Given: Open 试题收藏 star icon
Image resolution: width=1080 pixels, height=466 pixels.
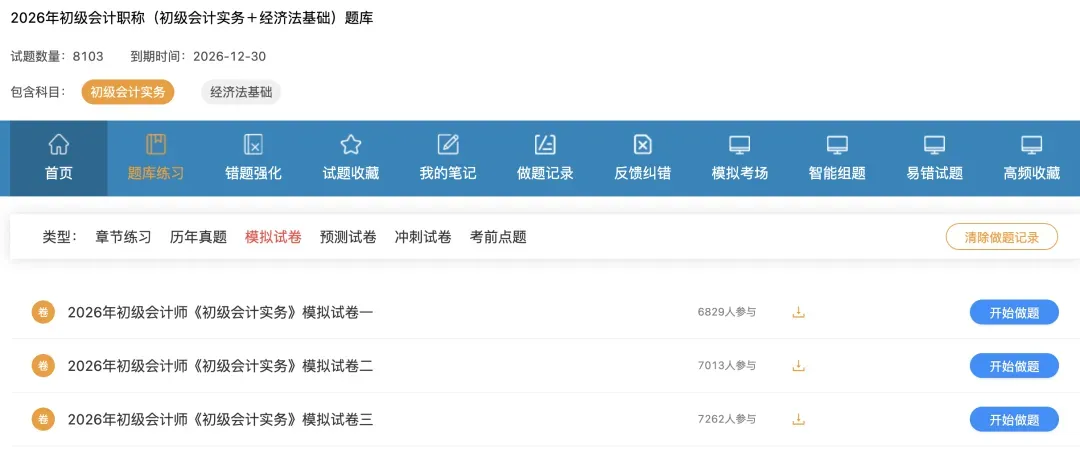Looking at the screenshot, I should tap(351, 145).
